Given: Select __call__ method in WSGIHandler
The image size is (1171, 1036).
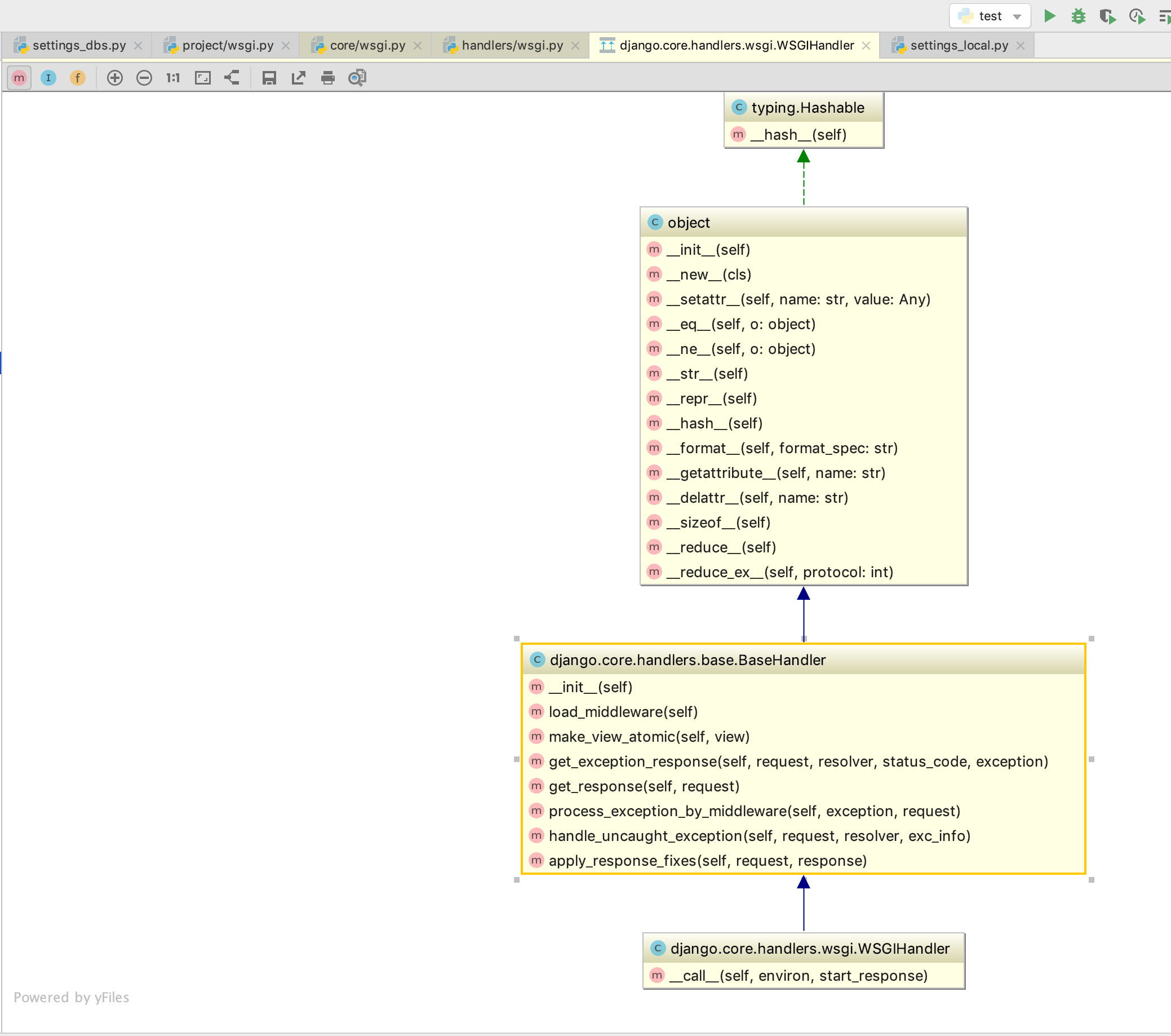Looking at the screenshot, I should pyautogui.click(x=804, y=975).
